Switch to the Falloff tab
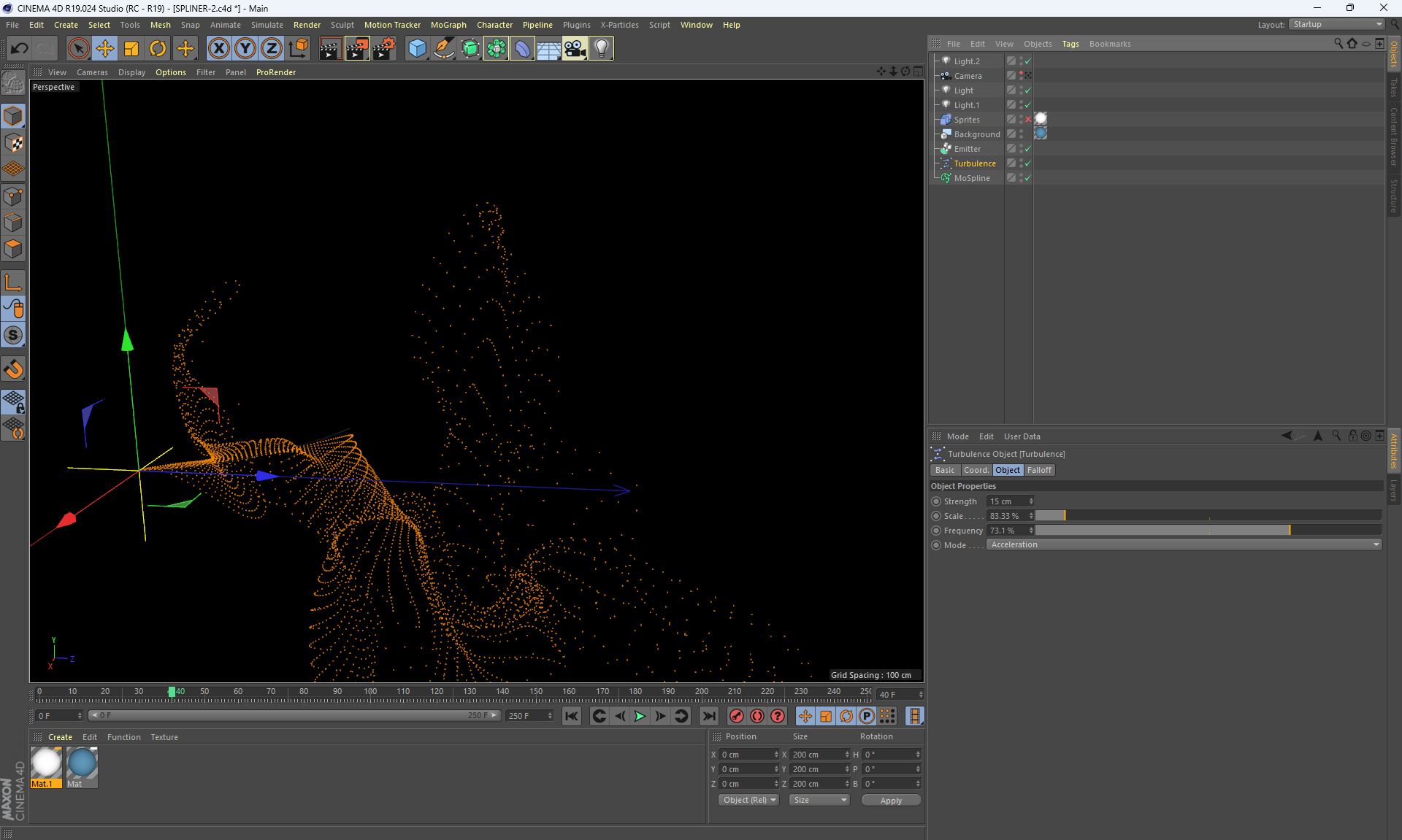1402x840 pixels. pyautogui.click(x=1039, y=470)
